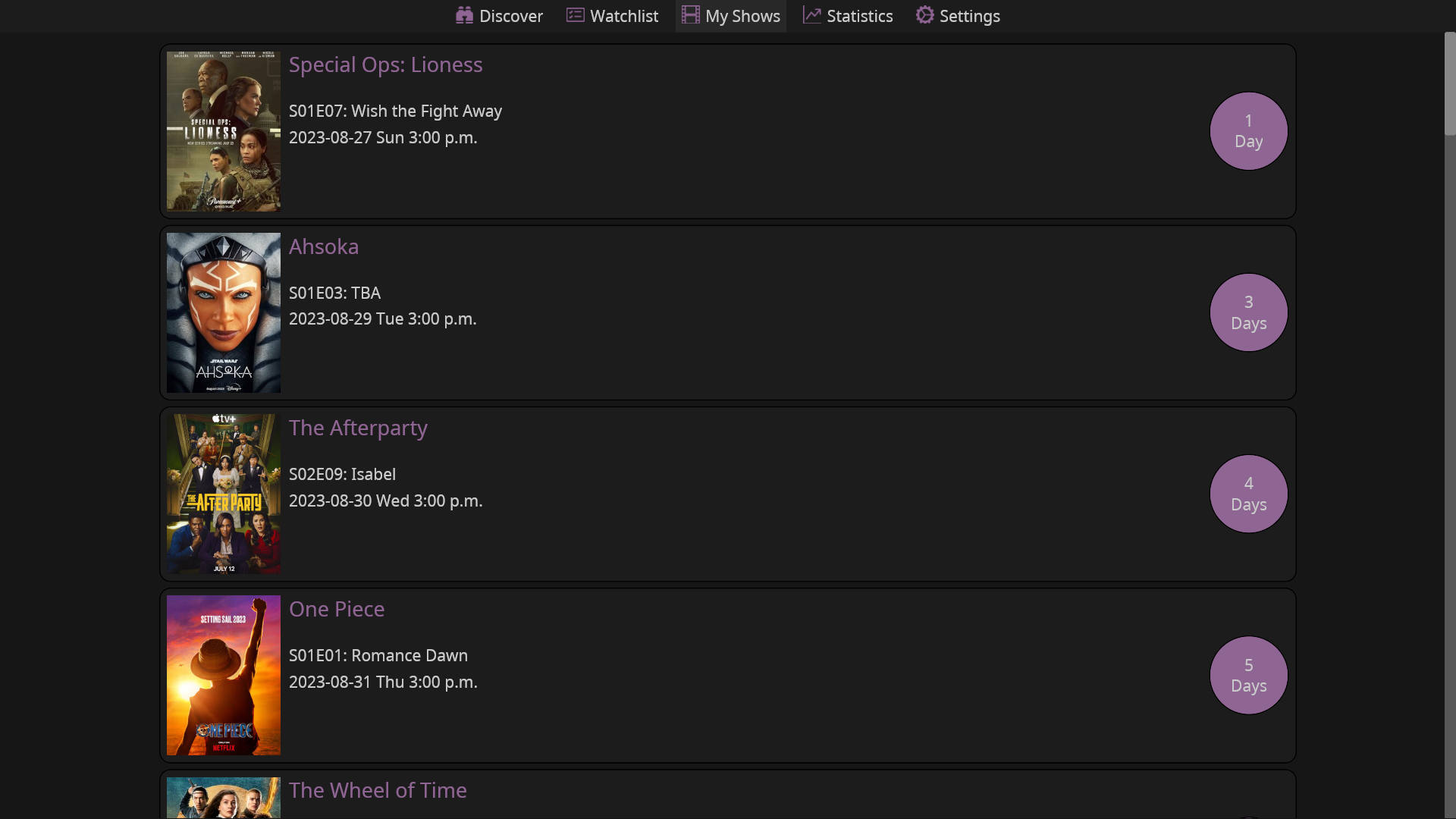Open The Wheel of Time show page

[x=378, y=790]
